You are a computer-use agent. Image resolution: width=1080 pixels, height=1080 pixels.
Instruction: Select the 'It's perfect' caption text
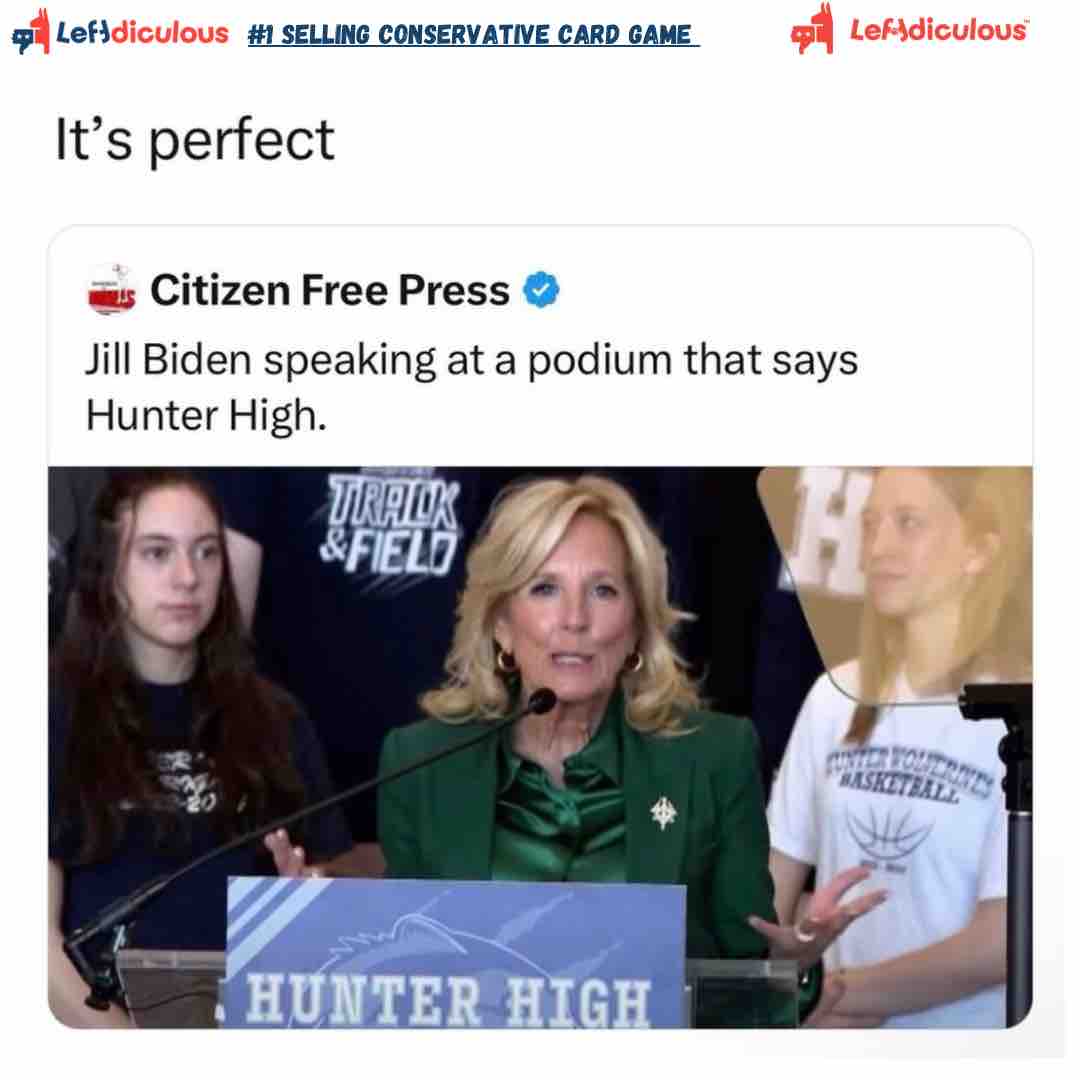tap(195, 141)
